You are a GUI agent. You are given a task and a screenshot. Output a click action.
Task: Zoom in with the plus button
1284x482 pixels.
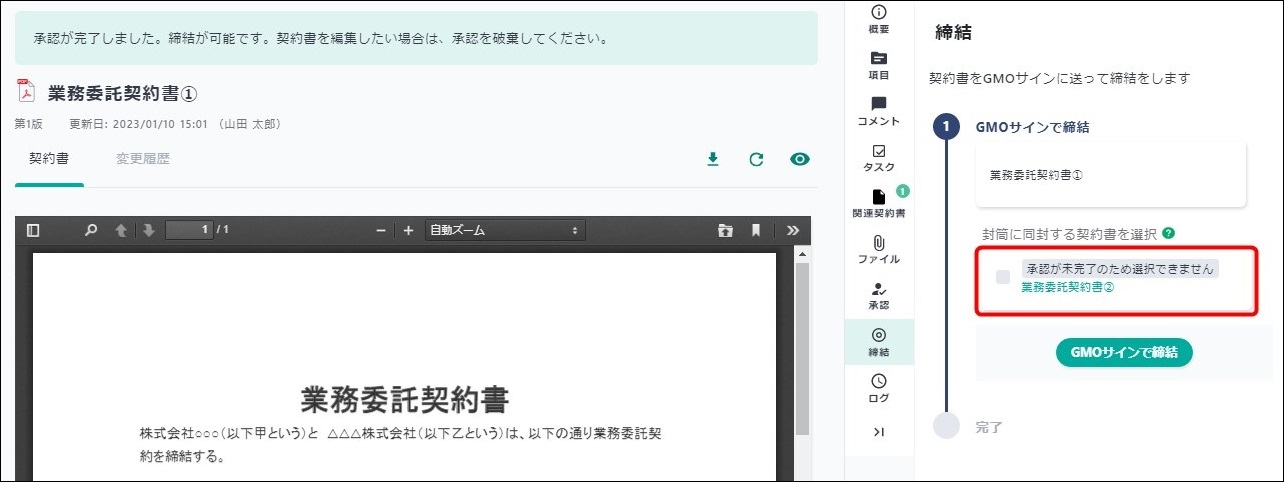[x=408, y=230]
